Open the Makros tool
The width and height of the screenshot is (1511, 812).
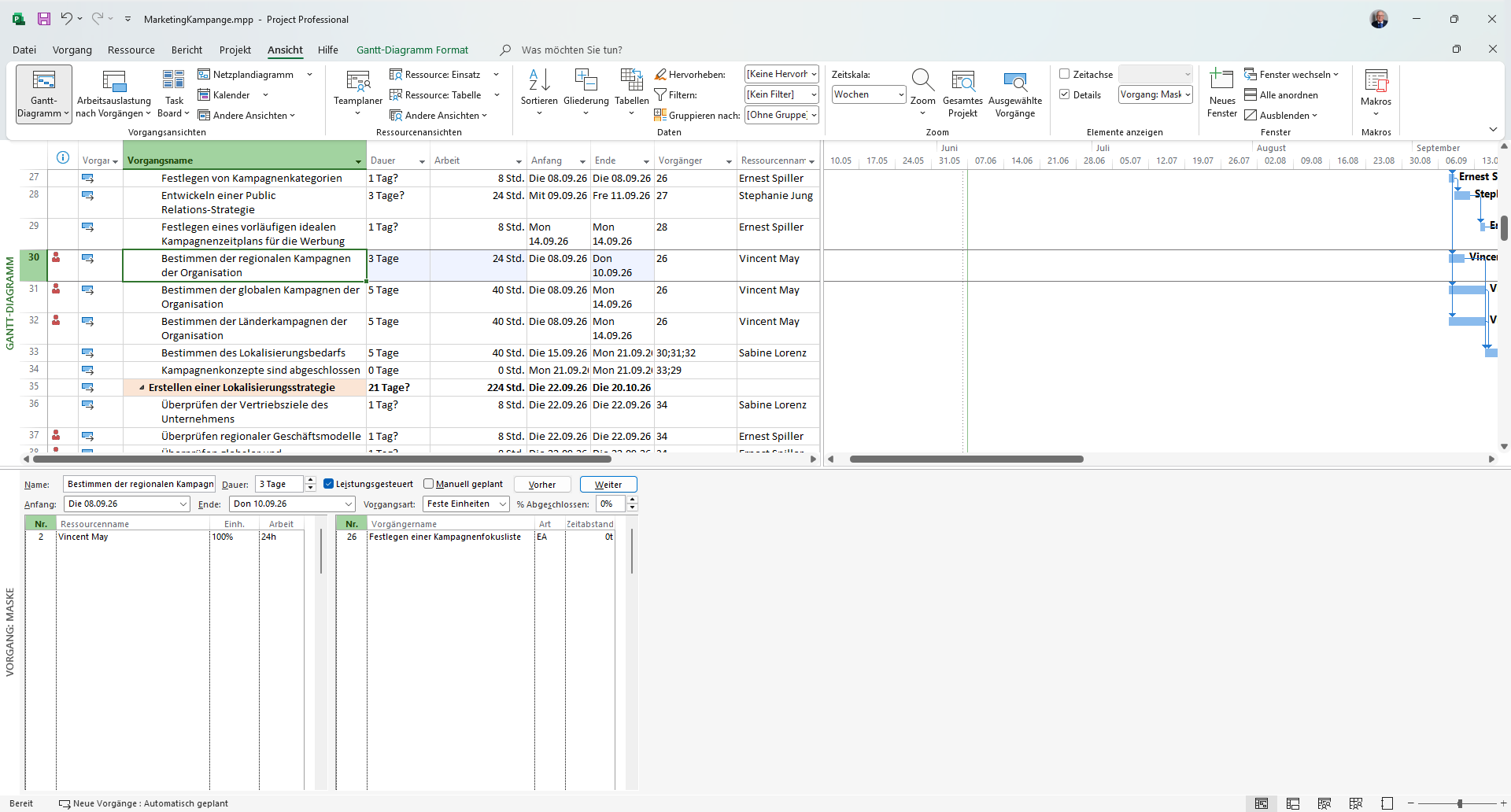pos(1376,94)
